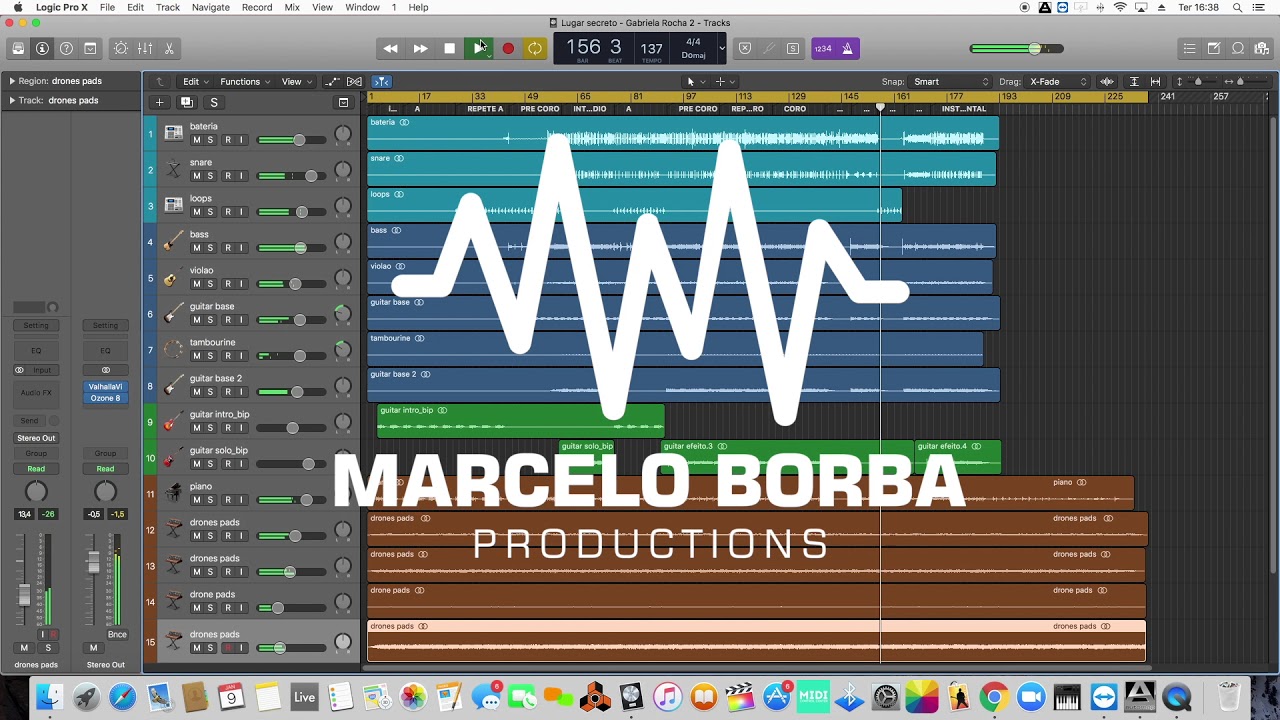The image size is (1280, 720).
Task: Click the Ozone 8 plugin slot
Action: coord(105,398)
